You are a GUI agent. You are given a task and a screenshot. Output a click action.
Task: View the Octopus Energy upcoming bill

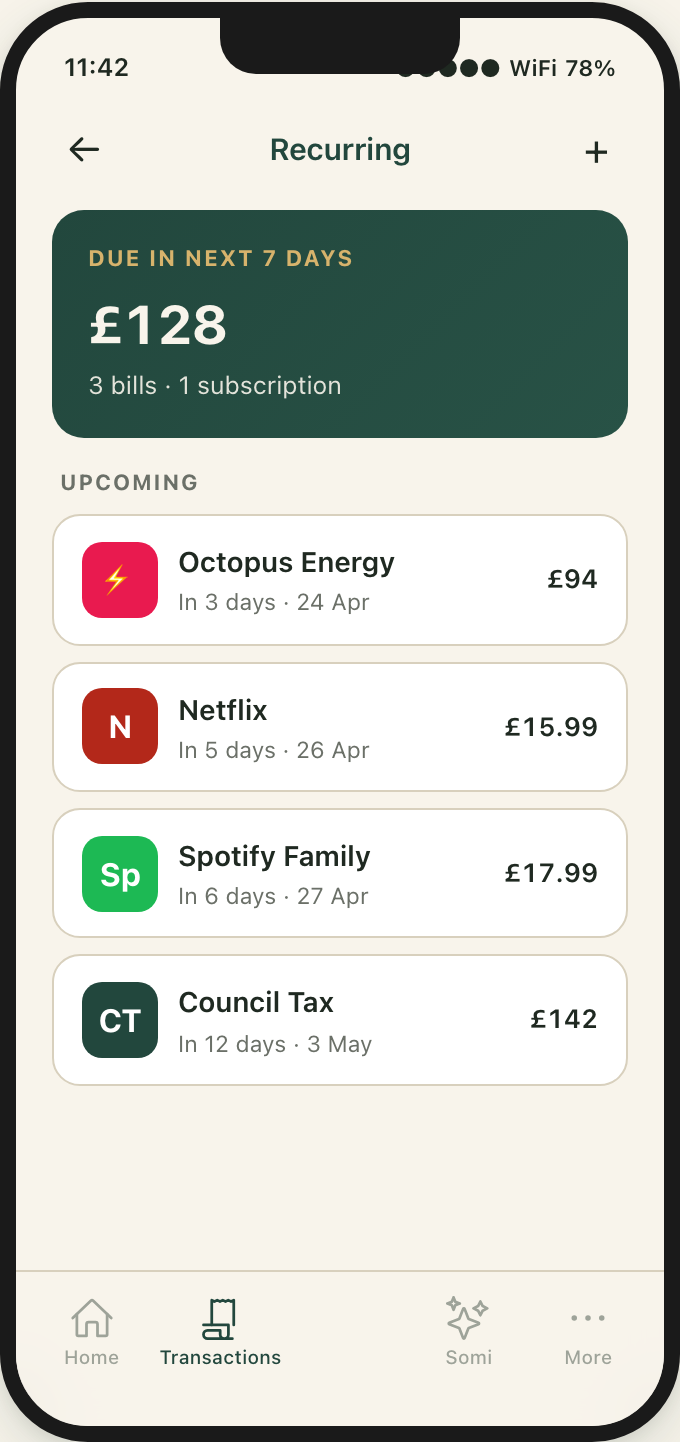[x=340, y=580]
